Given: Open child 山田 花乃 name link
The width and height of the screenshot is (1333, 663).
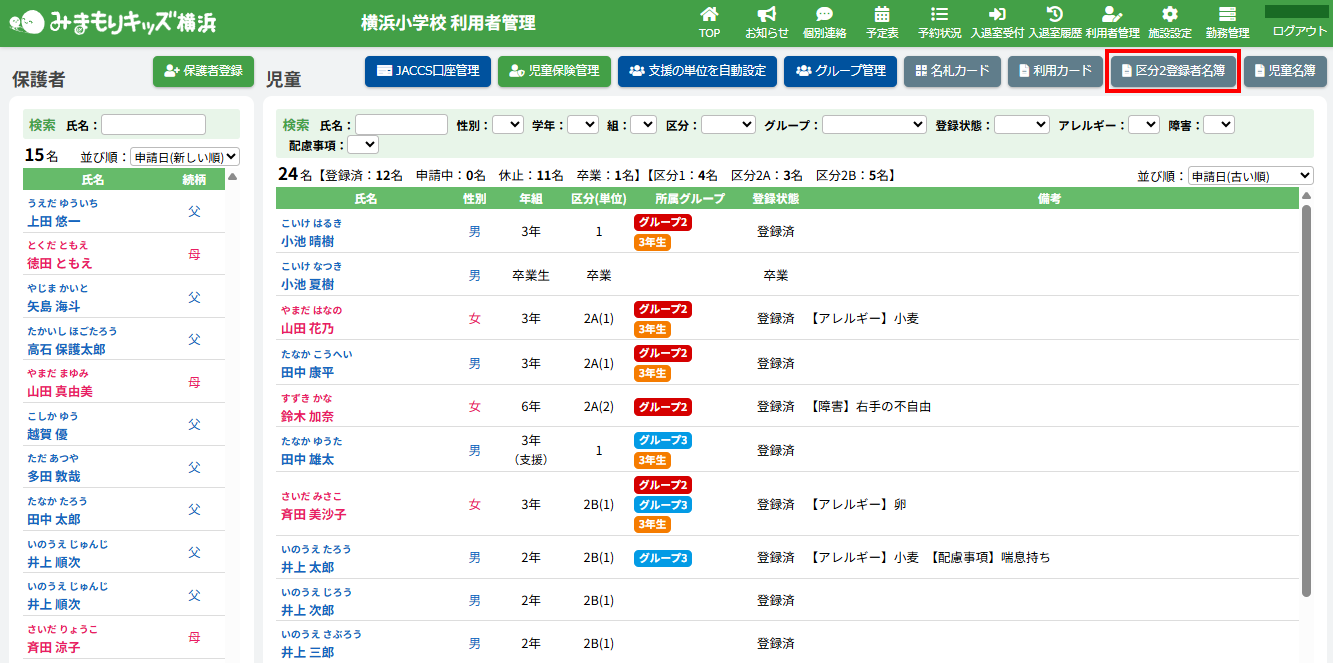Looking at the screenshot, I should (x=308, y=328).
